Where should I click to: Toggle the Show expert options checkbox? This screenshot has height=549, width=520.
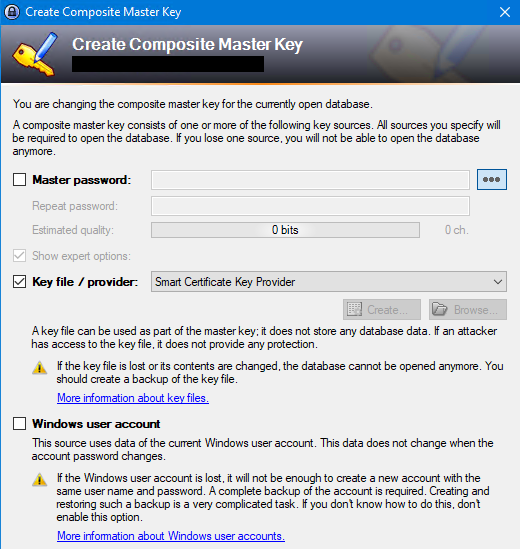[20, 256]
